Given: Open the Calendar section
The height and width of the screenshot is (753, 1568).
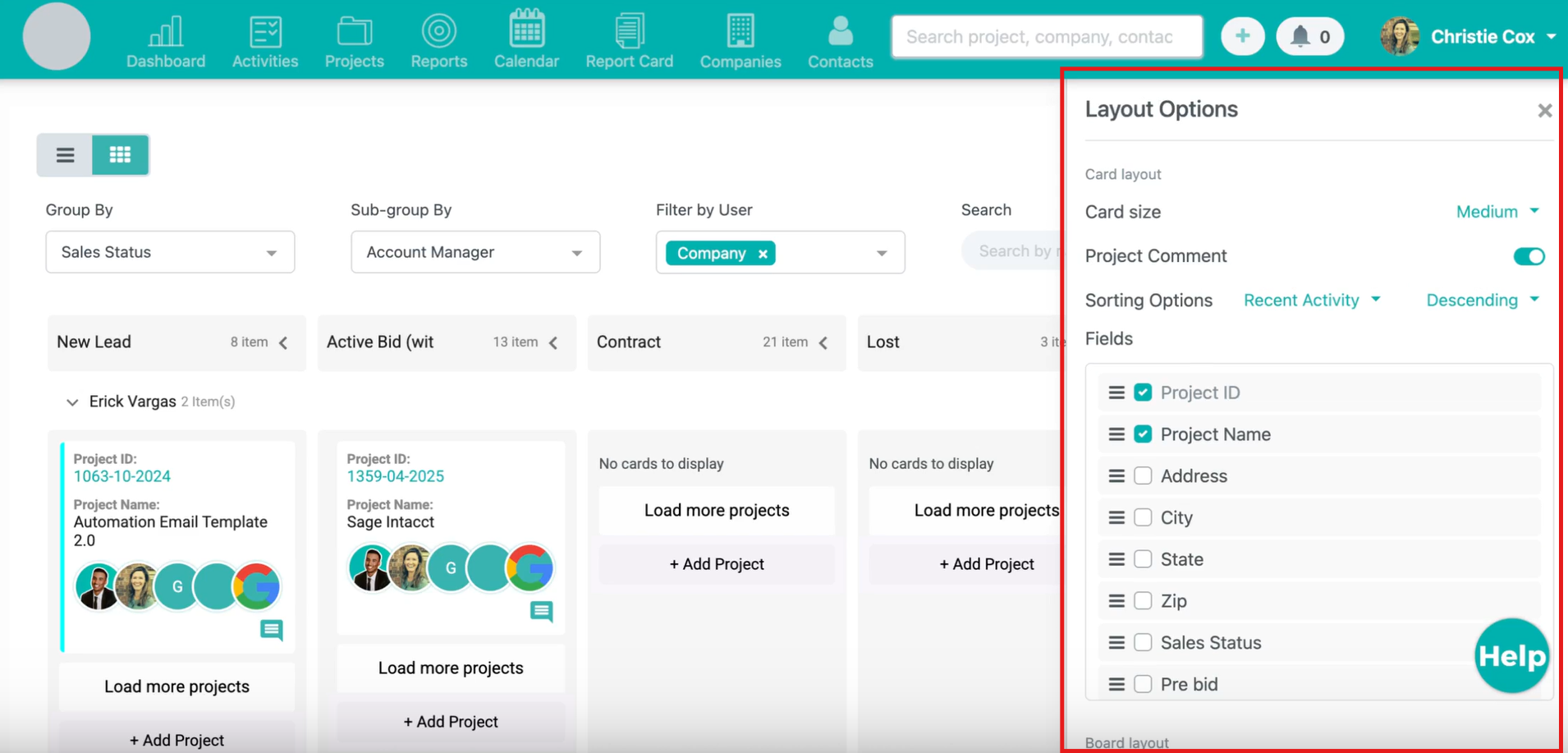Looking at the screenshot, I should tap(526, 39).
